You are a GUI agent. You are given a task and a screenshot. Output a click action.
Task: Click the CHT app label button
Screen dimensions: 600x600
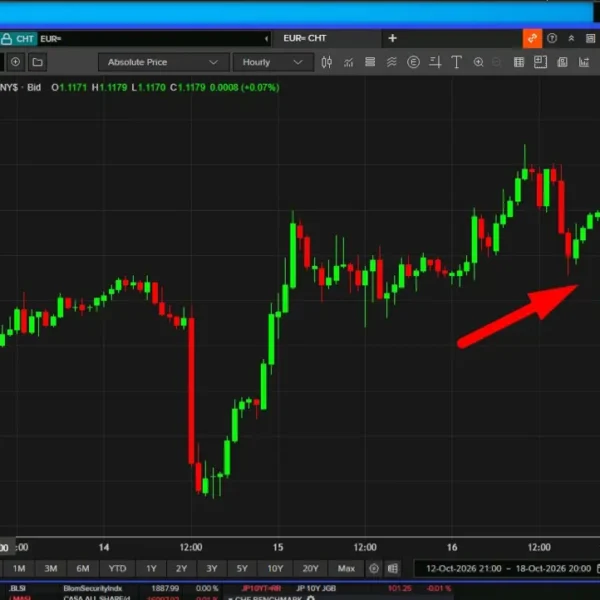[x=19, y=39]
